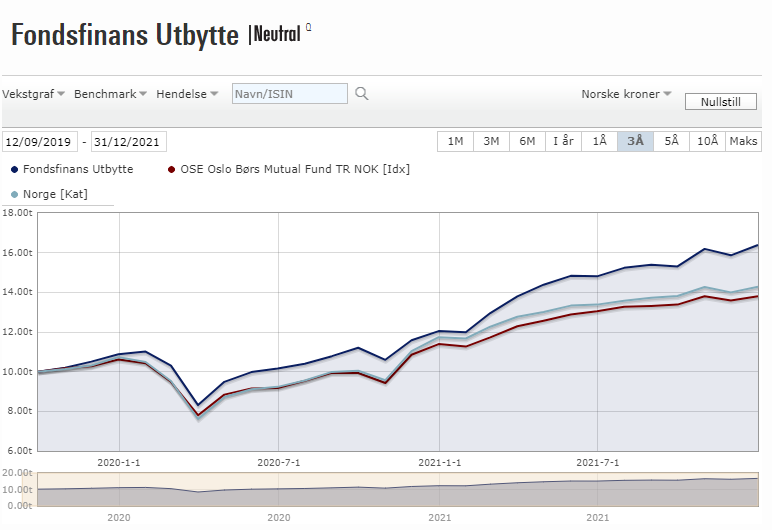772x530 pixels.
Task: Click OSE Oslo Børs Mutual Fund legend label
Action: 295,169
